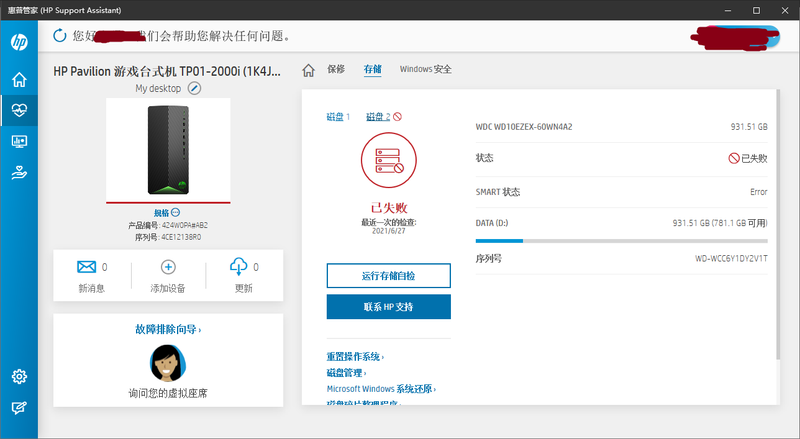Click the 添加设备 plus icon
The width and height of the screenshot is (800, 439).
click(x=168, y=267)
